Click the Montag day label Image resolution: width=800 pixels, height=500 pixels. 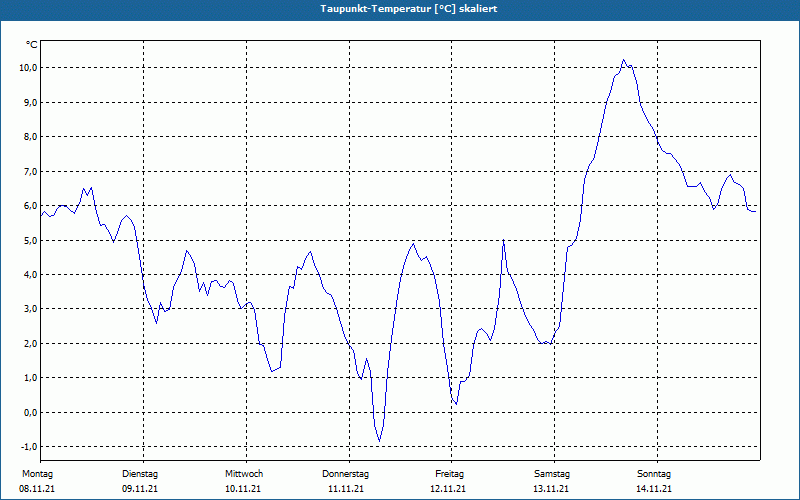(37, 474)
